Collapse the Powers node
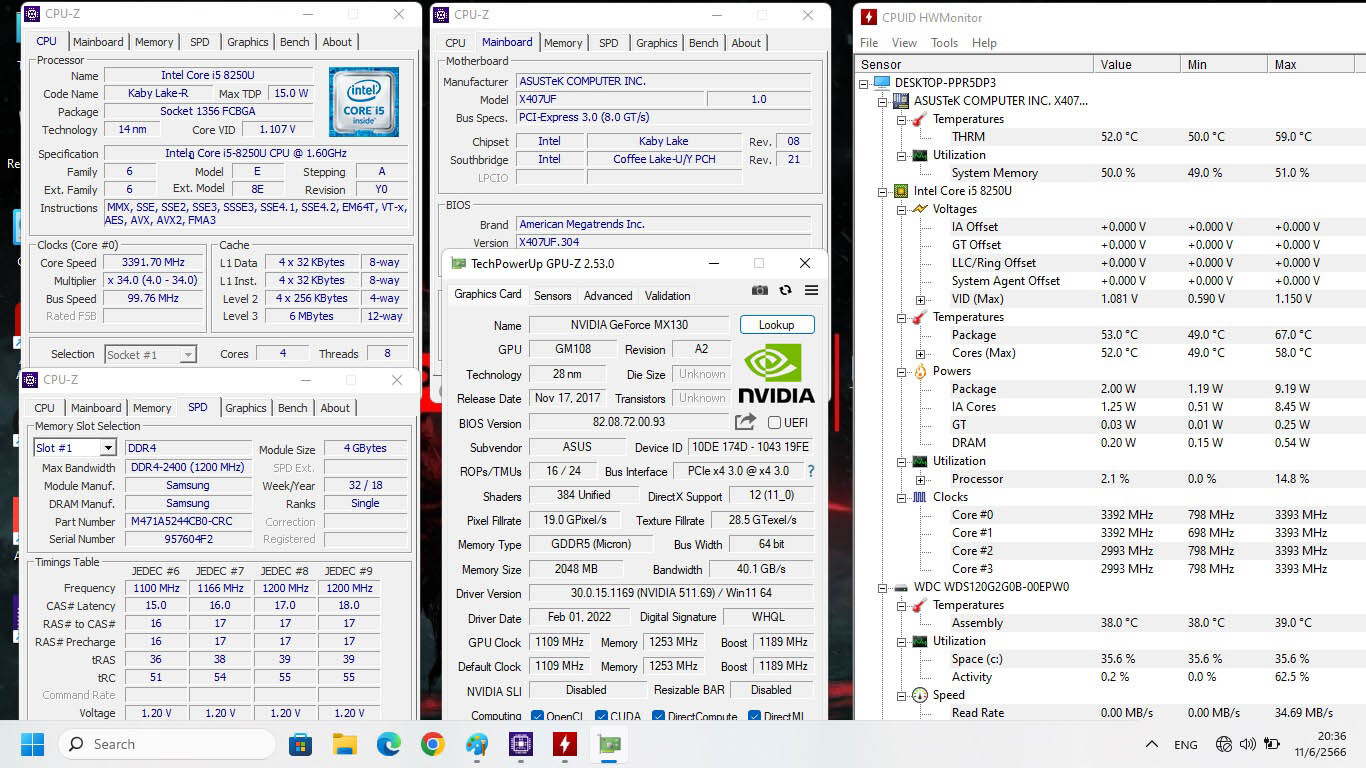 pos(901,371)
